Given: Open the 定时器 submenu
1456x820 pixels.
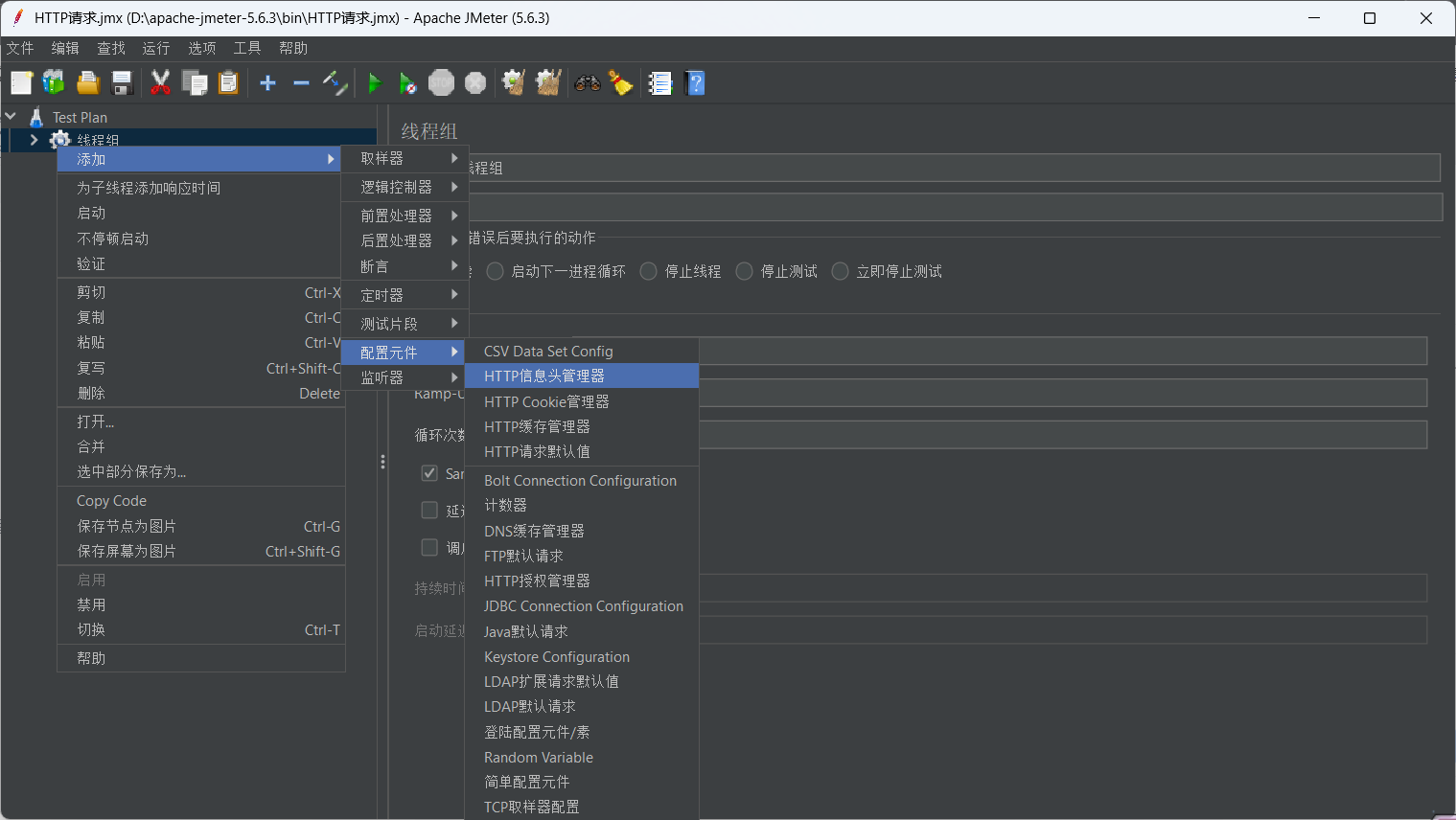Looking at the screenshot, I should 404,295.
